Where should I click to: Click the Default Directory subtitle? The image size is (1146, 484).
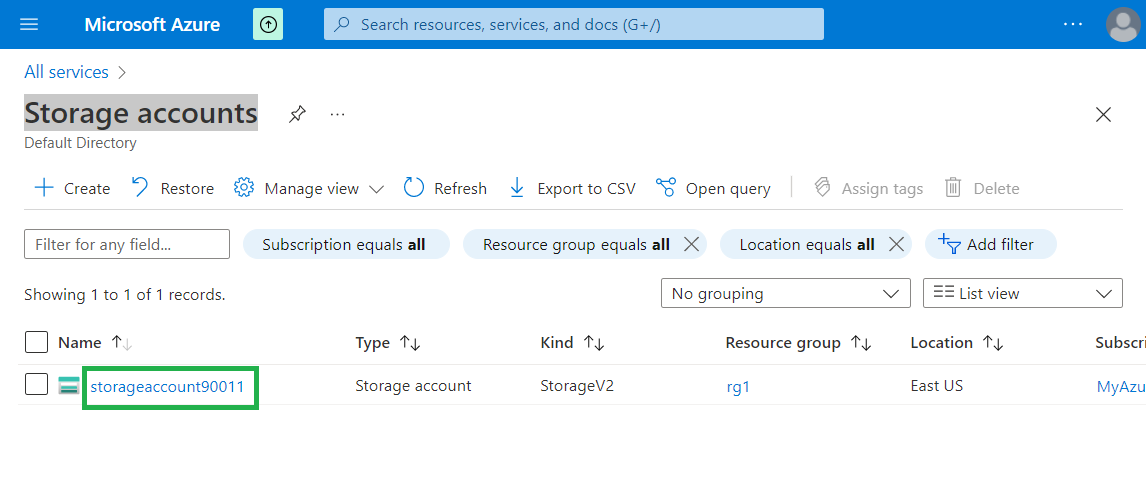[x=80, y=143]
